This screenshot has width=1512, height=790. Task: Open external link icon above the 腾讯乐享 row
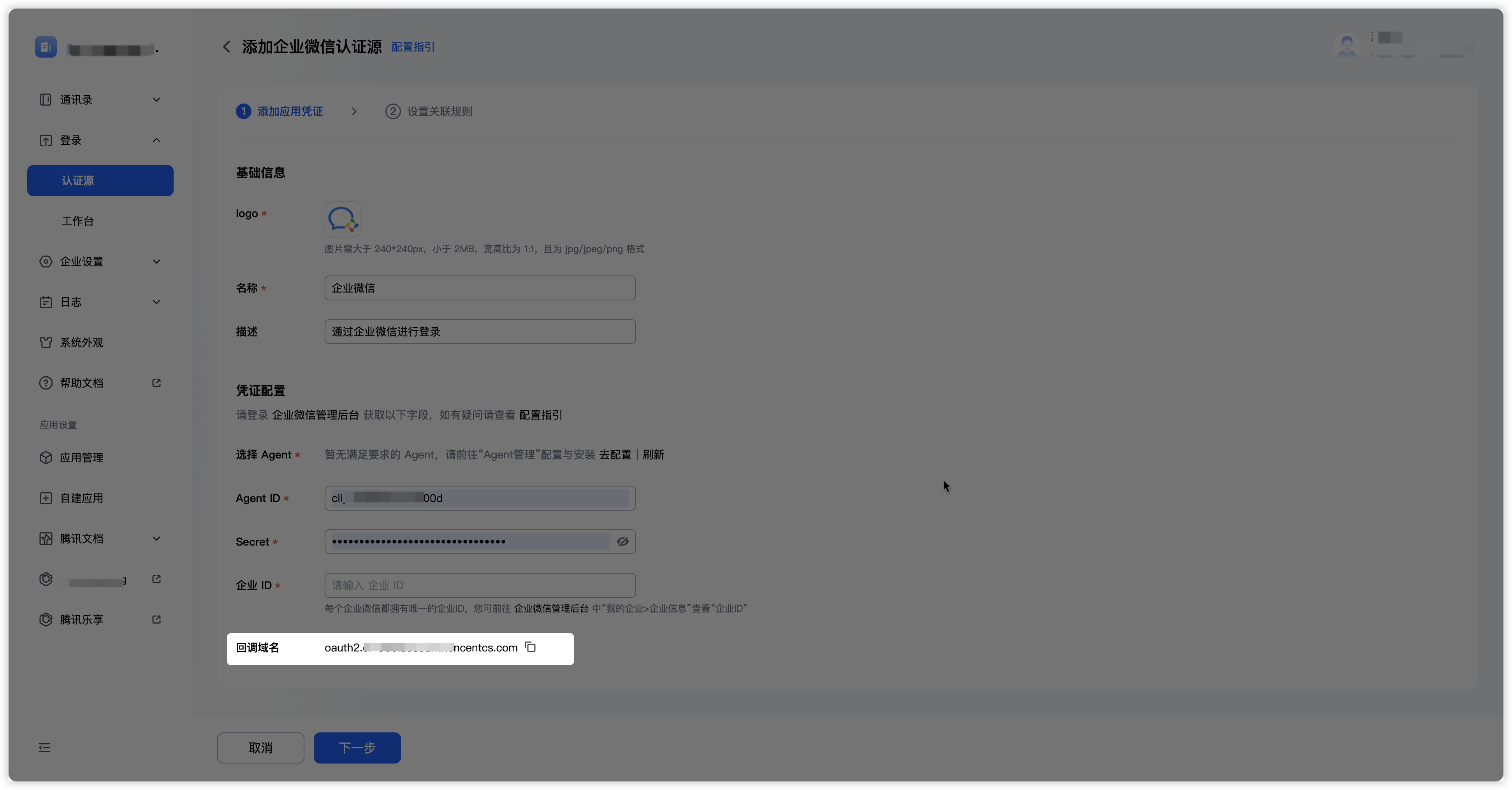[157, 579]
